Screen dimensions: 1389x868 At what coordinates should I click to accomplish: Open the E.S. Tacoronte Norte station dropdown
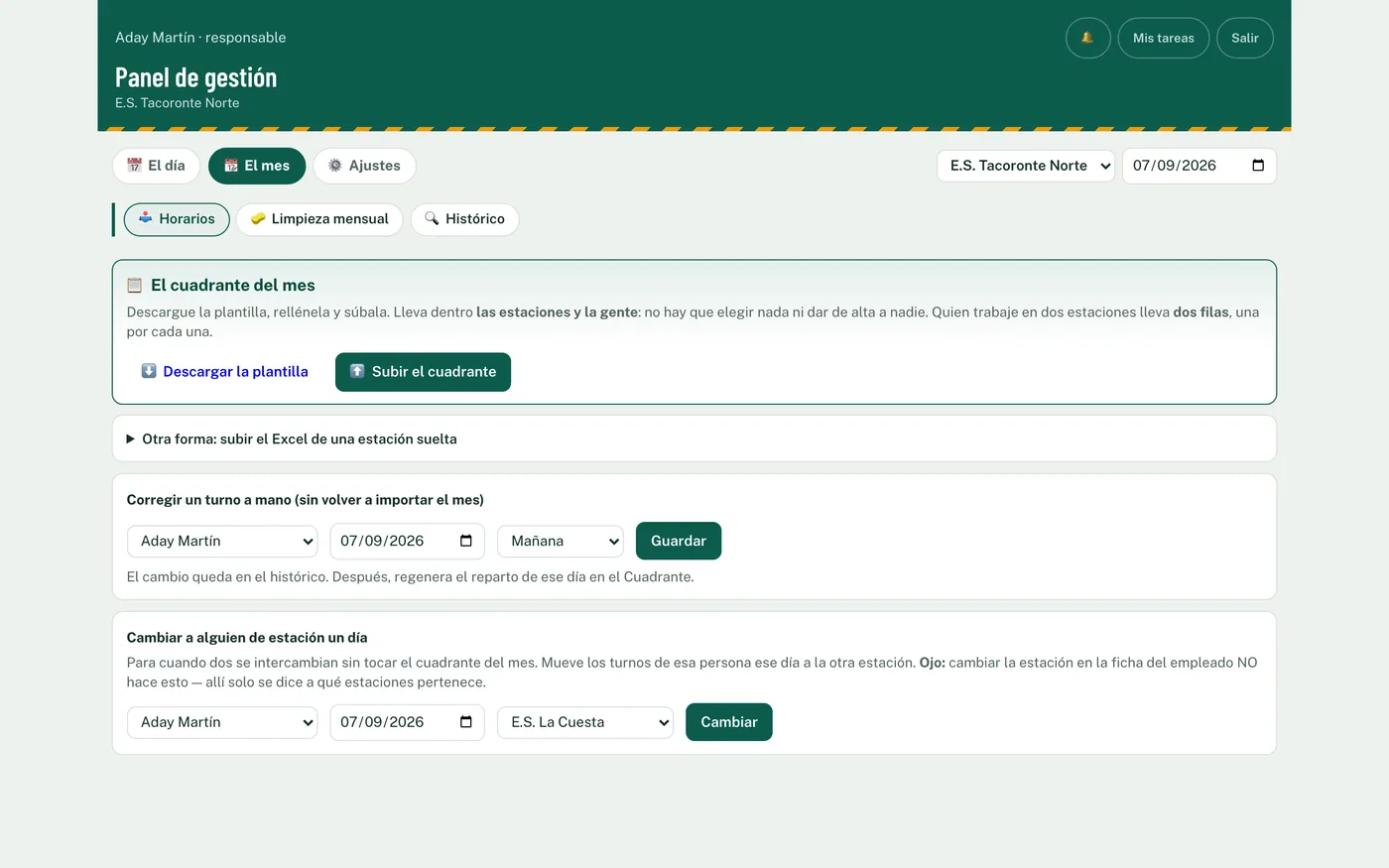pos(1026,166)
